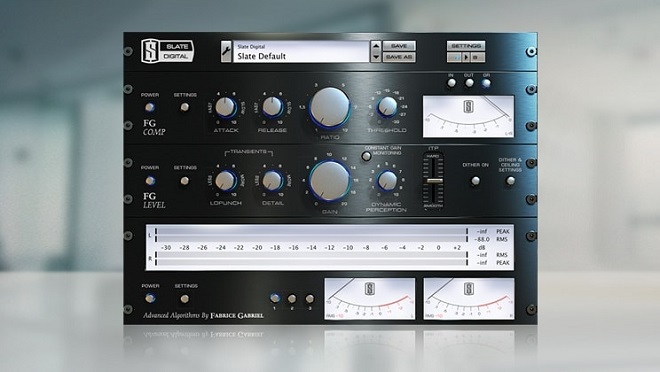Screen dimensions: 660x372
Task: Click the Slate Digital logo badge
Action: tap(167, 51)
